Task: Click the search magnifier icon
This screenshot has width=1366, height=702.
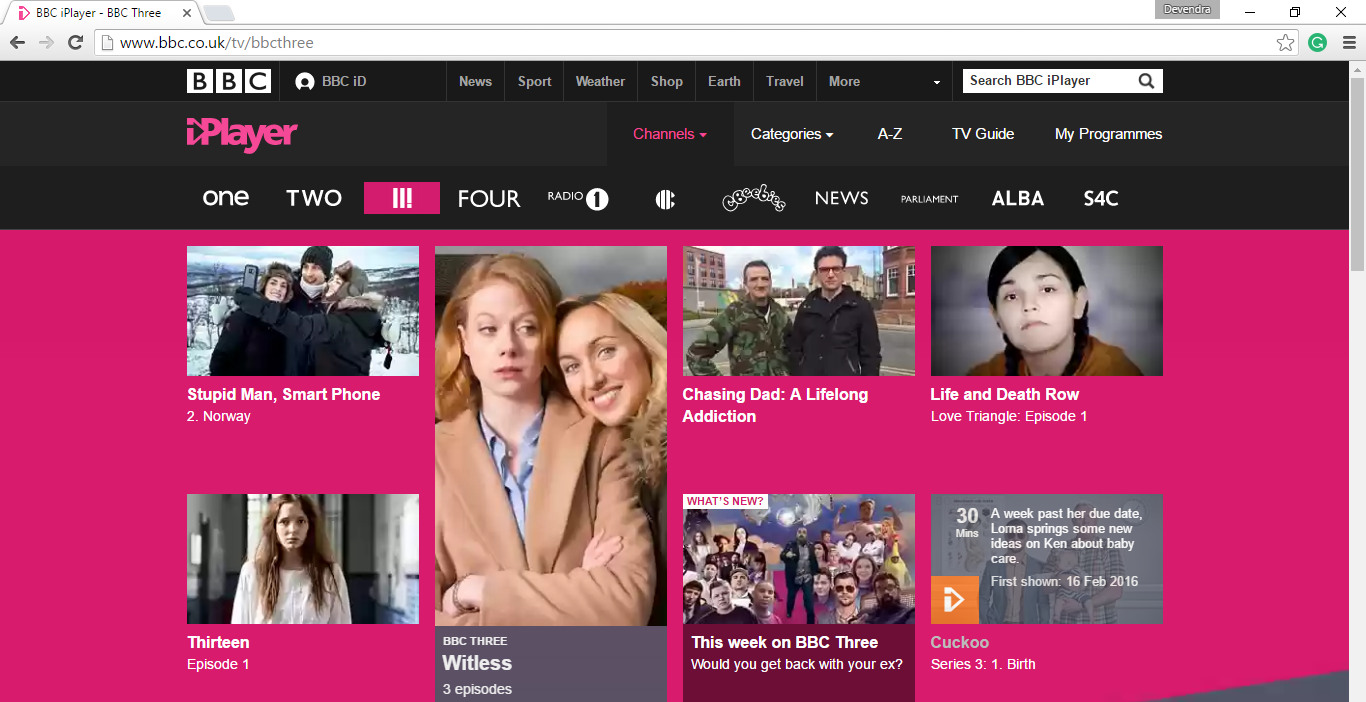Action: click(x=1146, y=81)
